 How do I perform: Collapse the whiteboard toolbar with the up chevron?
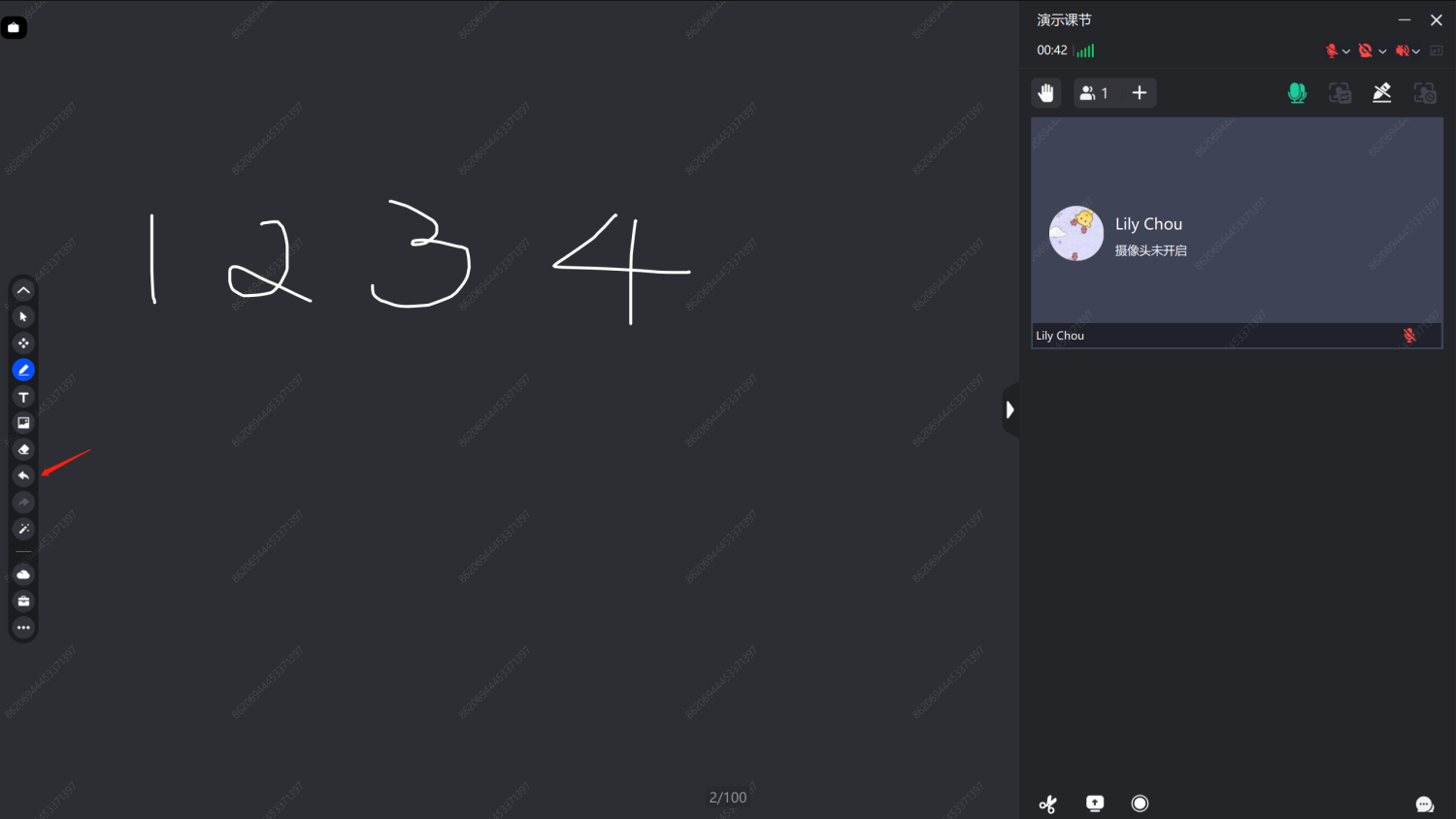point(23,290)
